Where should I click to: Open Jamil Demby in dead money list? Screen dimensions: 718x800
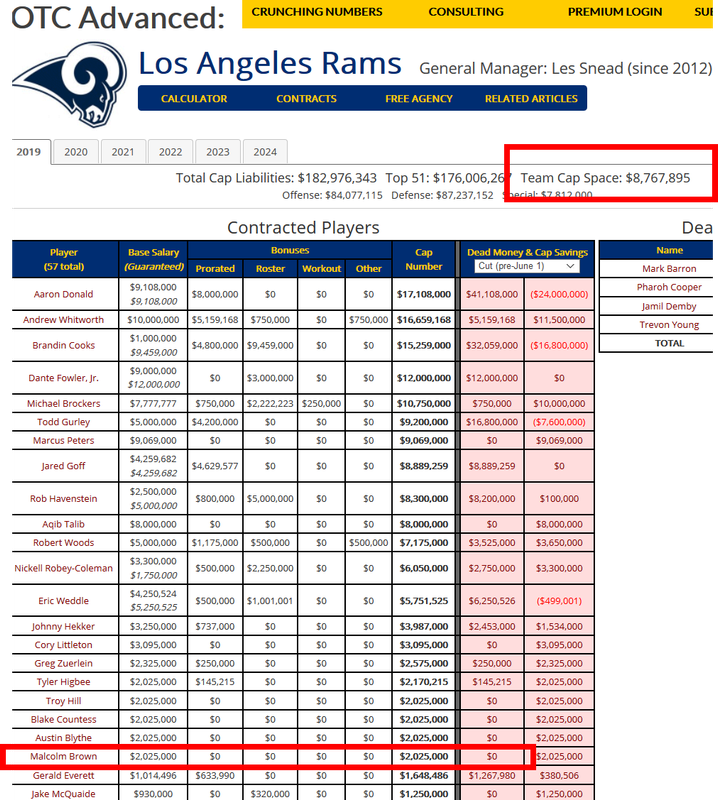click(669, 306)
